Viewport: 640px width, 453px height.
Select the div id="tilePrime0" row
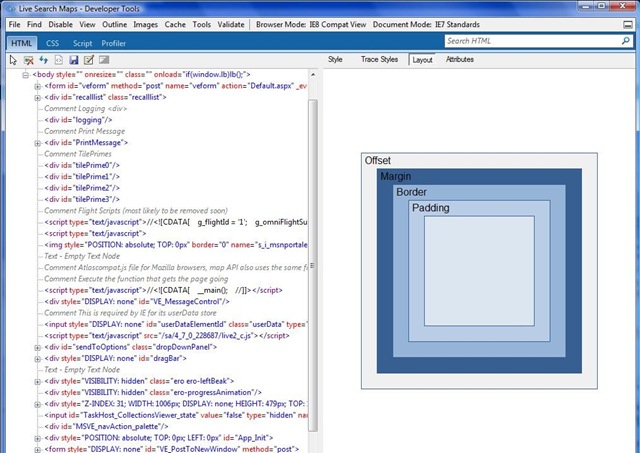82,165
